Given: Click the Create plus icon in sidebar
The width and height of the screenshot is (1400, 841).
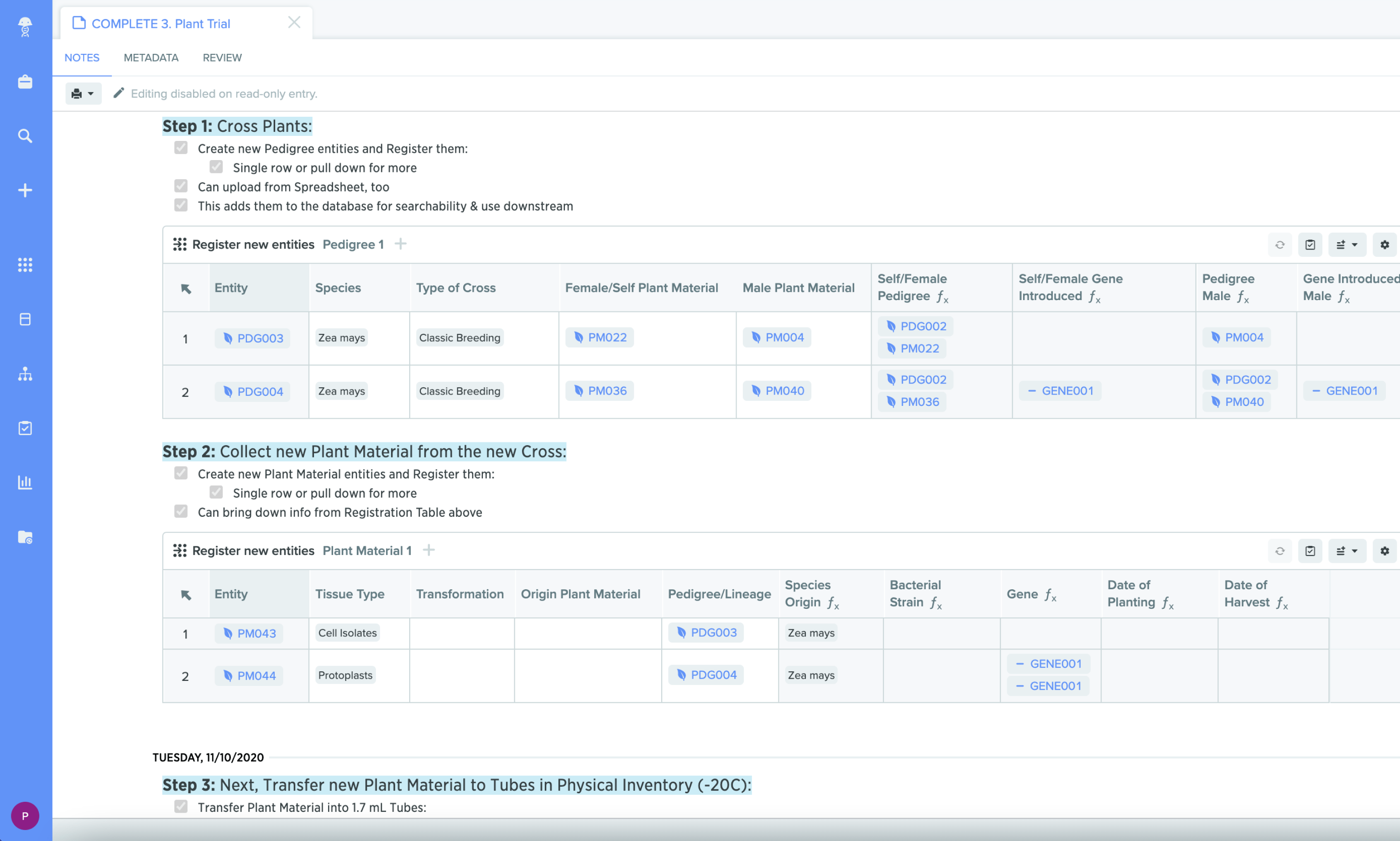Looking at the screenshot, I should [25, 191].
